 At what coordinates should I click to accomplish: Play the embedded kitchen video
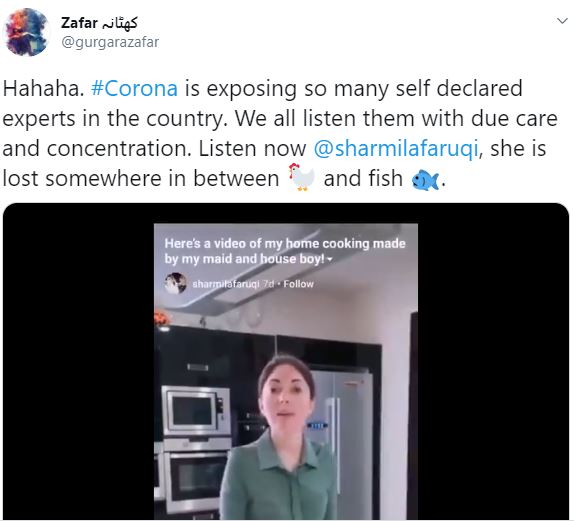coord(286,371)
